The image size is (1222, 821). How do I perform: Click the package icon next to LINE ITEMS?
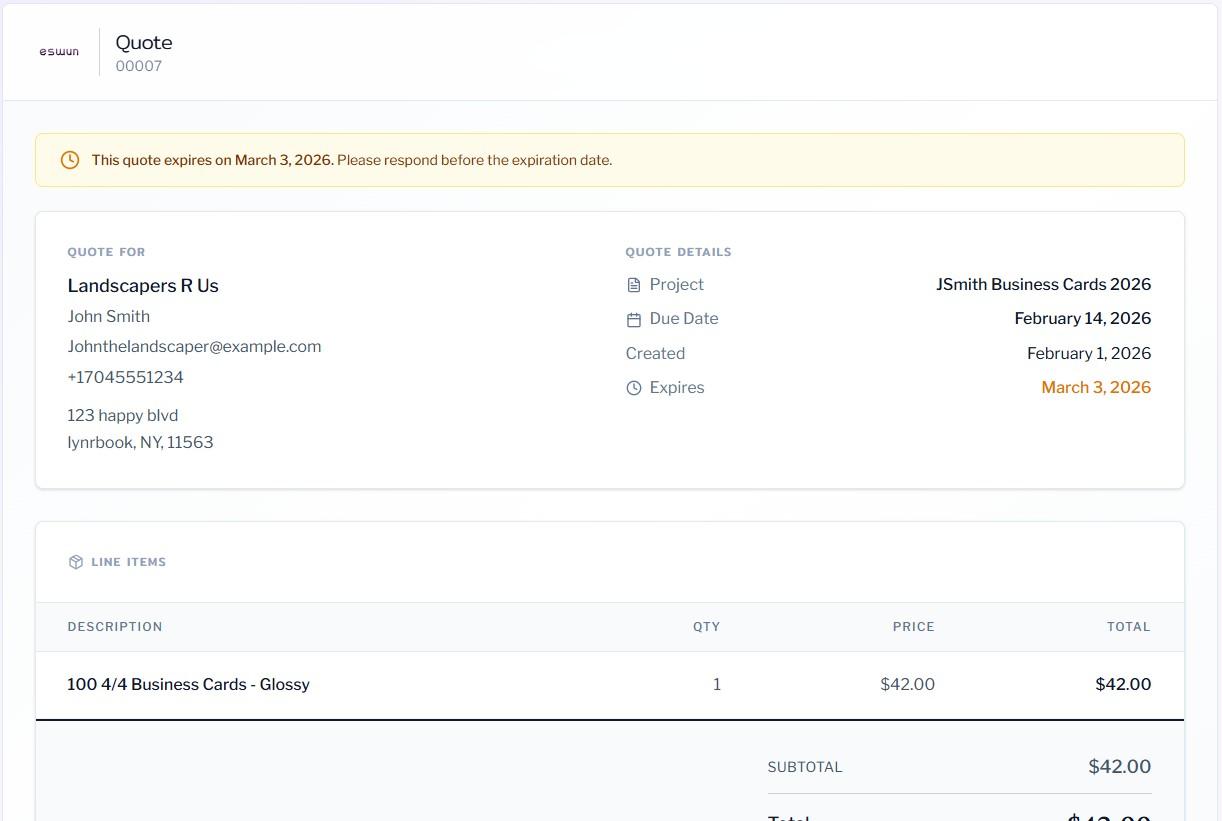pyautogui.click(x=76, y=561)
